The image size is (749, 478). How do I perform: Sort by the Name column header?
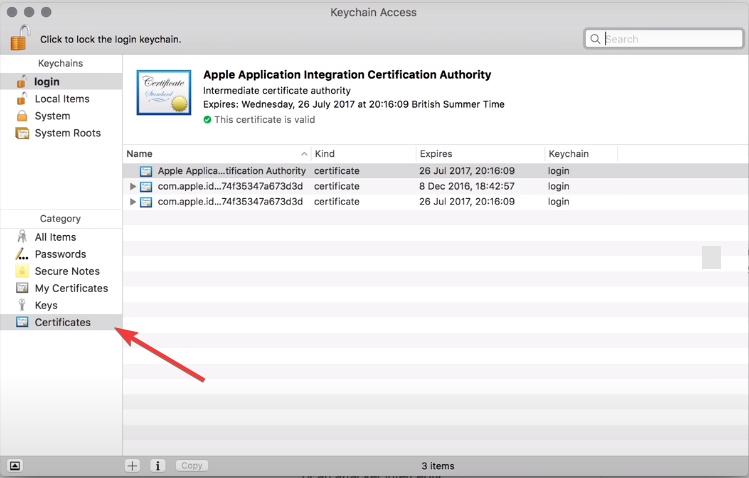217,154
